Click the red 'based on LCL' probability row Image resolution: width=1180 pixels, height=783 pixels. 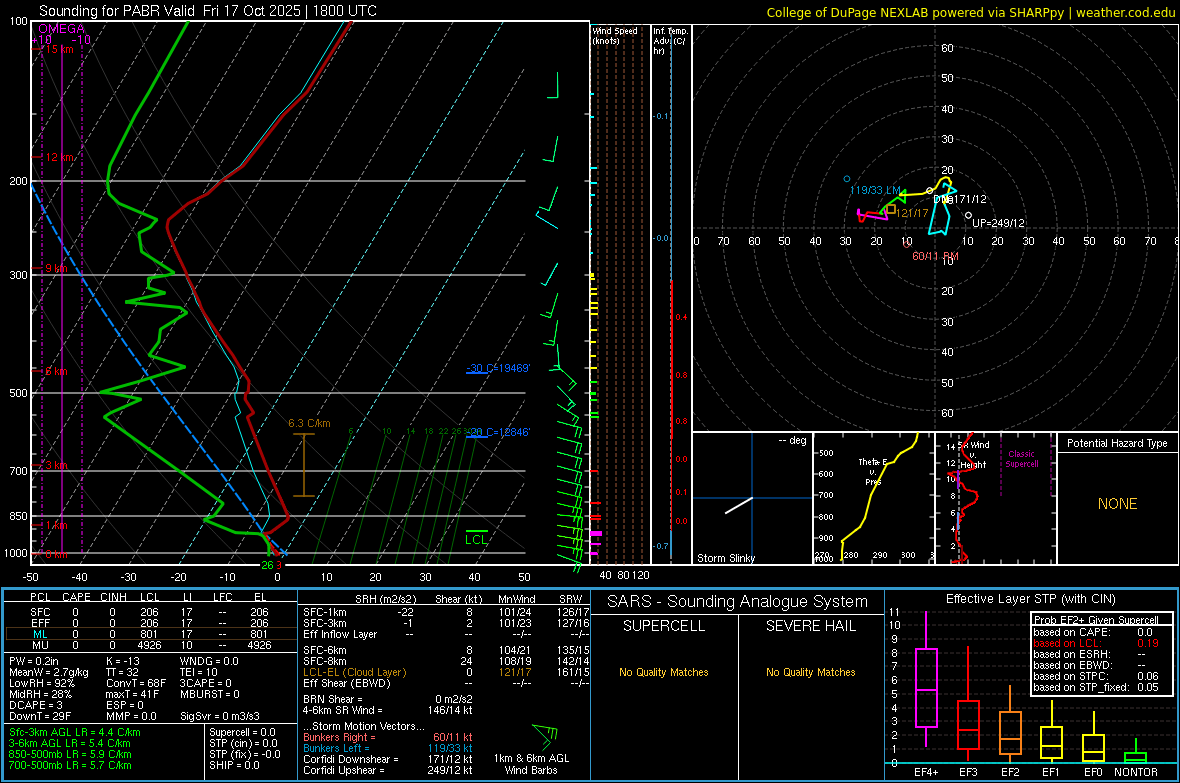1096,643
